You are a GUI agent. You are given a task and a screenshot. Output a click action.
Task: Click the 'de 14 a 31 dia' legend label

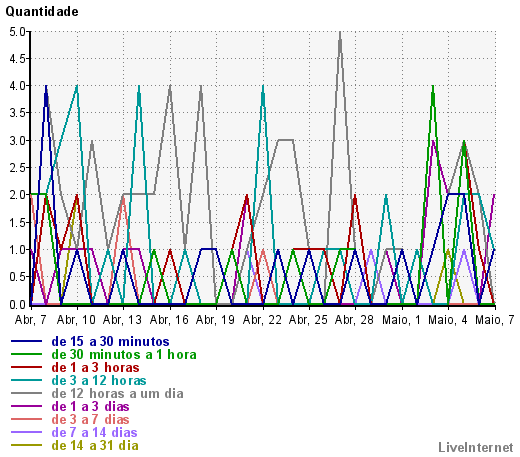[95, 446]
